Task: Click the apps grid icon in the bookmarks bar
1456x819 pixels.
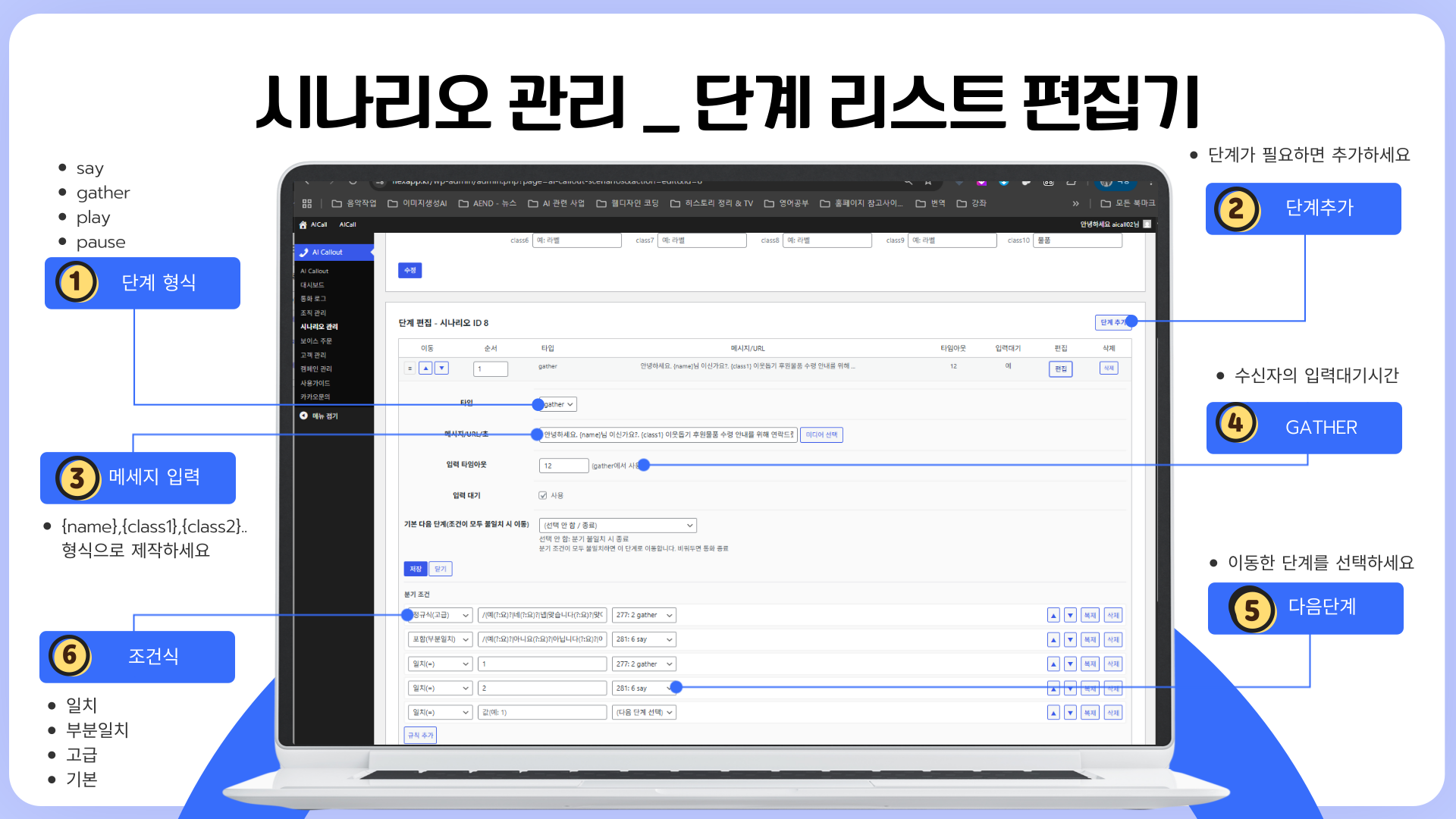Action: click(307, 203)
